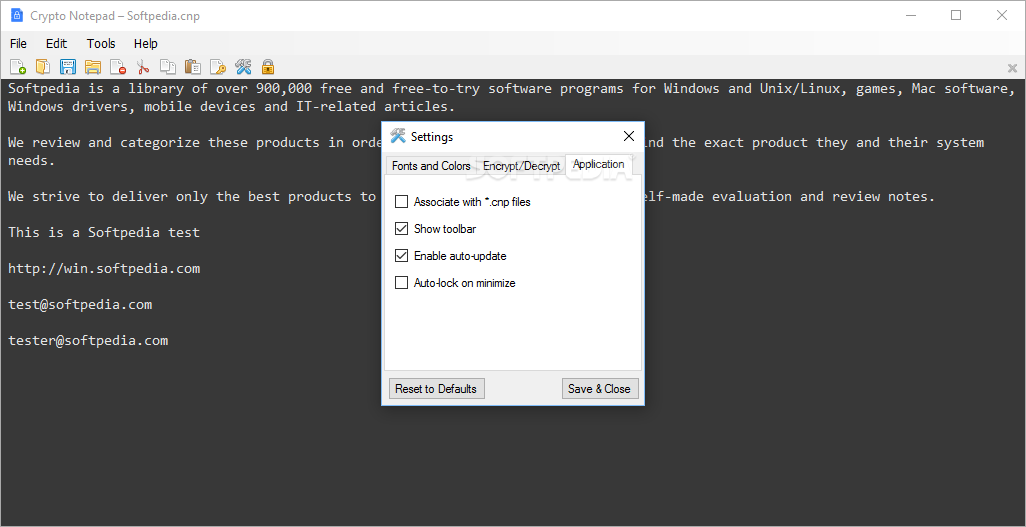
Task: Open settings via the wrench toolbar icon
Action: (x=243, y=67)
